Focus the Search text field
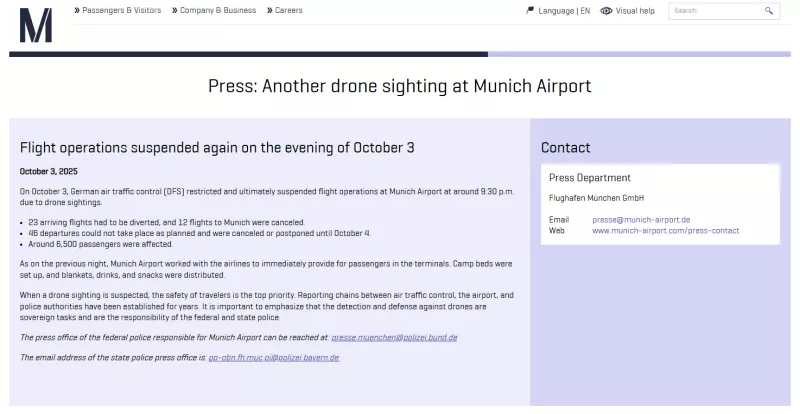 click(x=714, y=11)
